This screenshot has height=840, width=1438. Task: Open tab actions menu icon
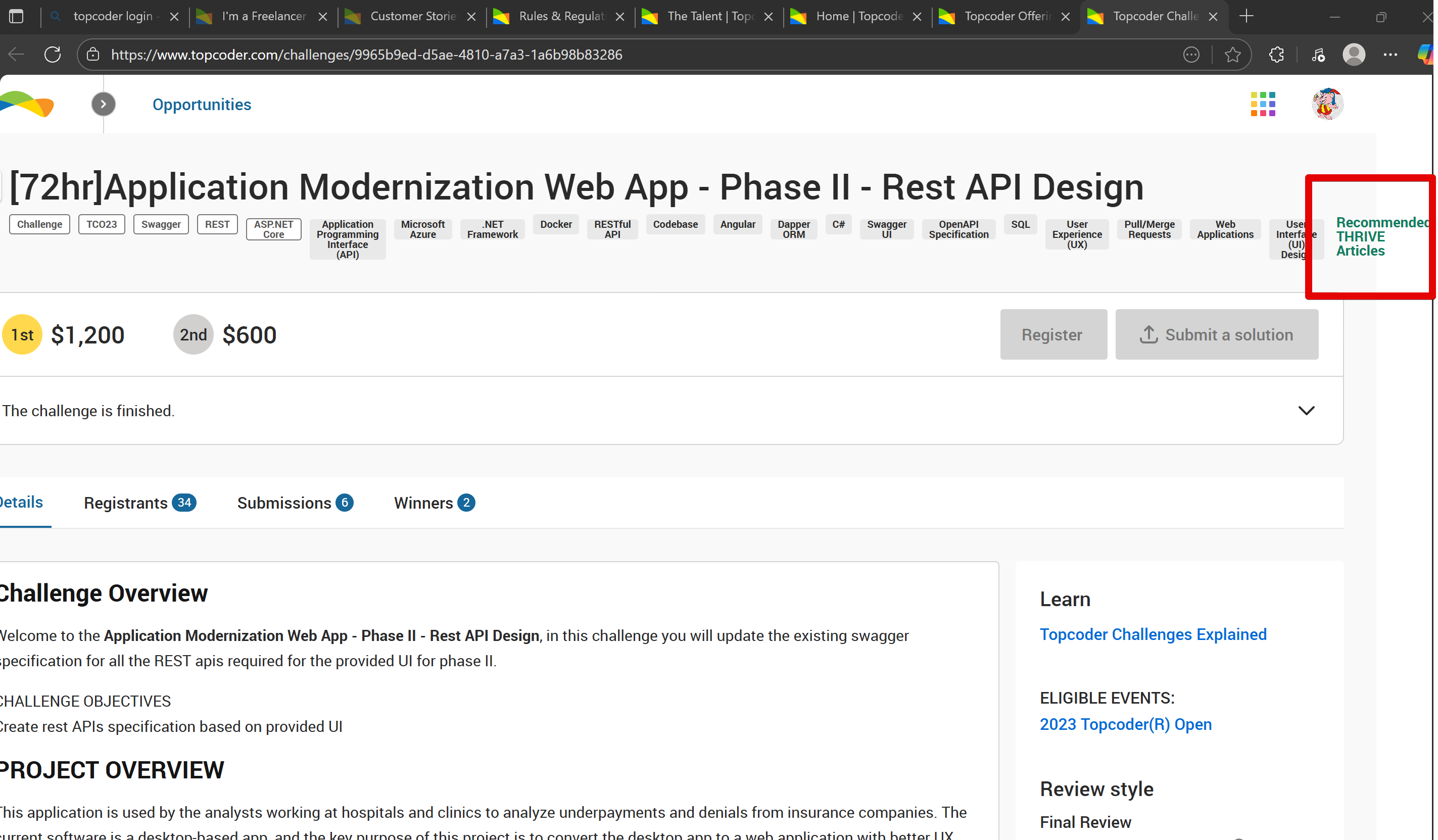[17, 17]
